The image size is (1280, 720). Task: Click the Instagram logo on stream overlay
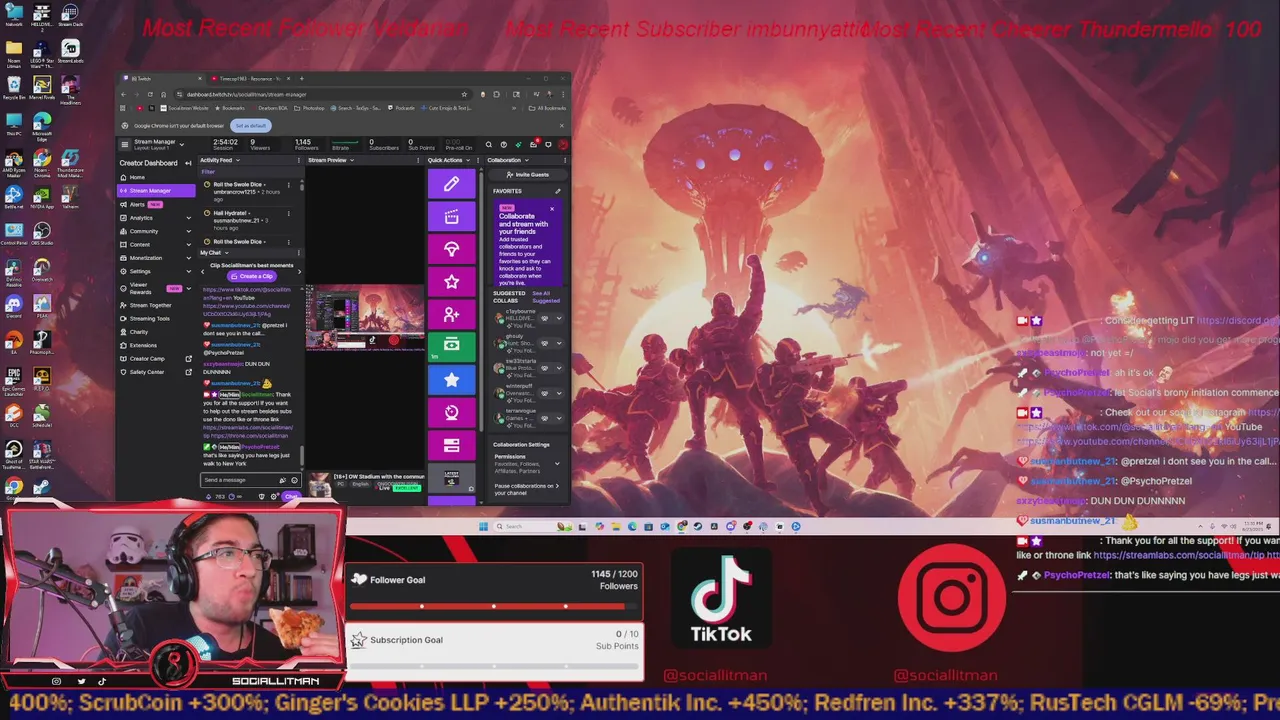tap(952, 598)
